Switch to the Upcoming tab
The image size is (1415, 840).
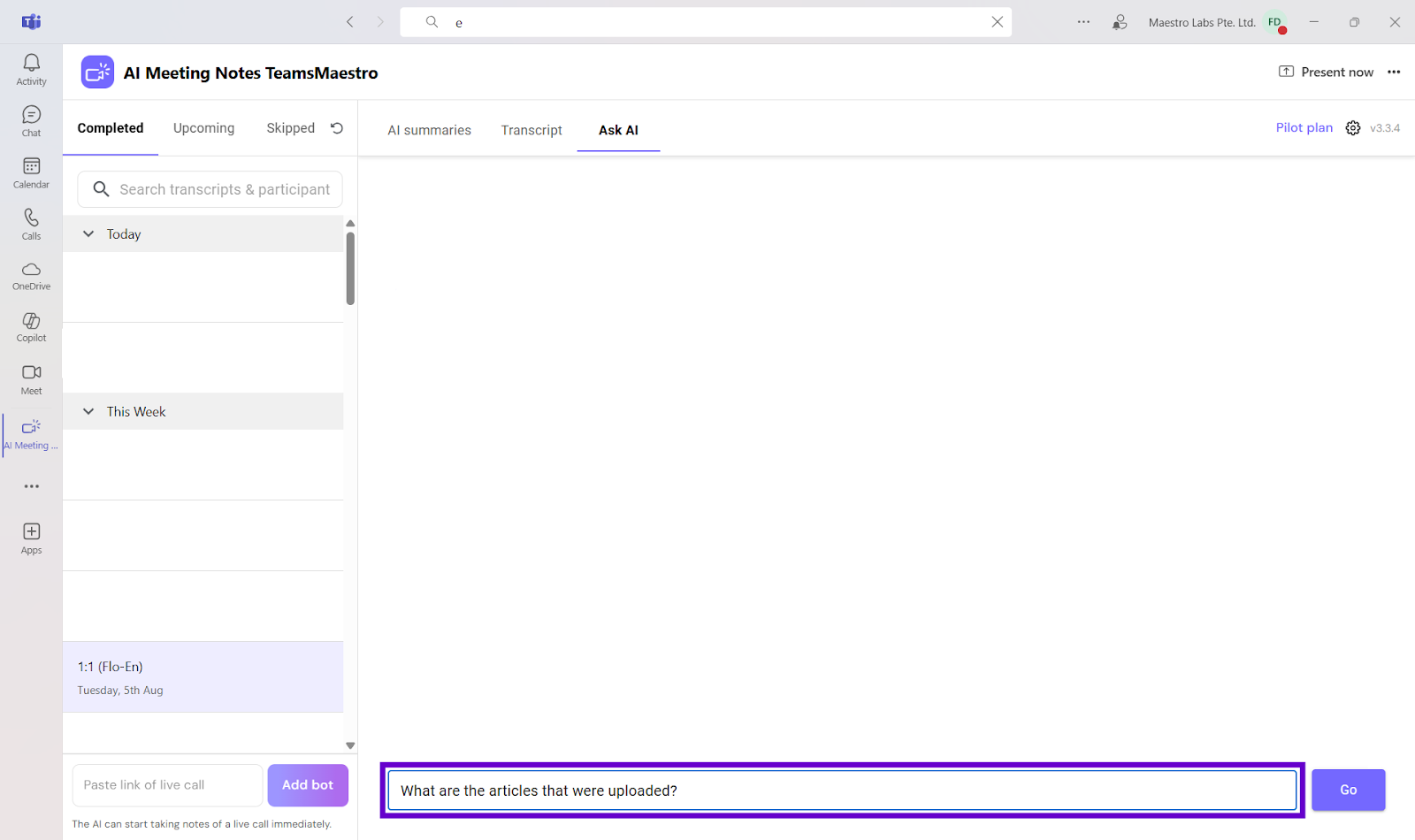click(x=204, y=128)
